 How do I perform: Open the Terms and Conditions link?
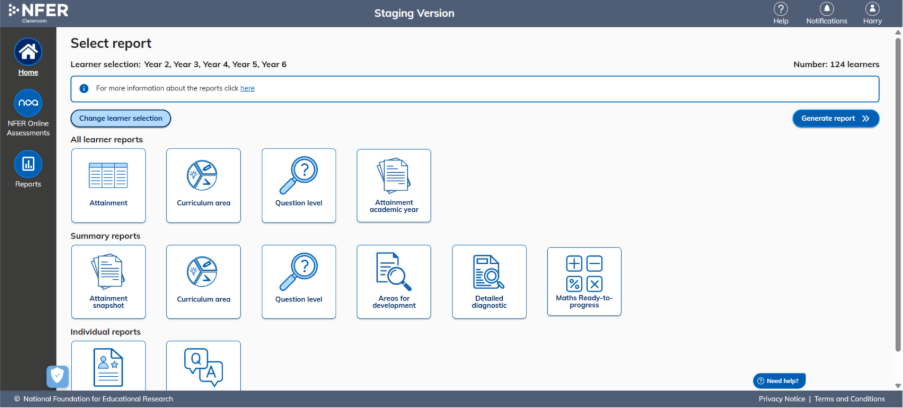click(x=849, y=399)
